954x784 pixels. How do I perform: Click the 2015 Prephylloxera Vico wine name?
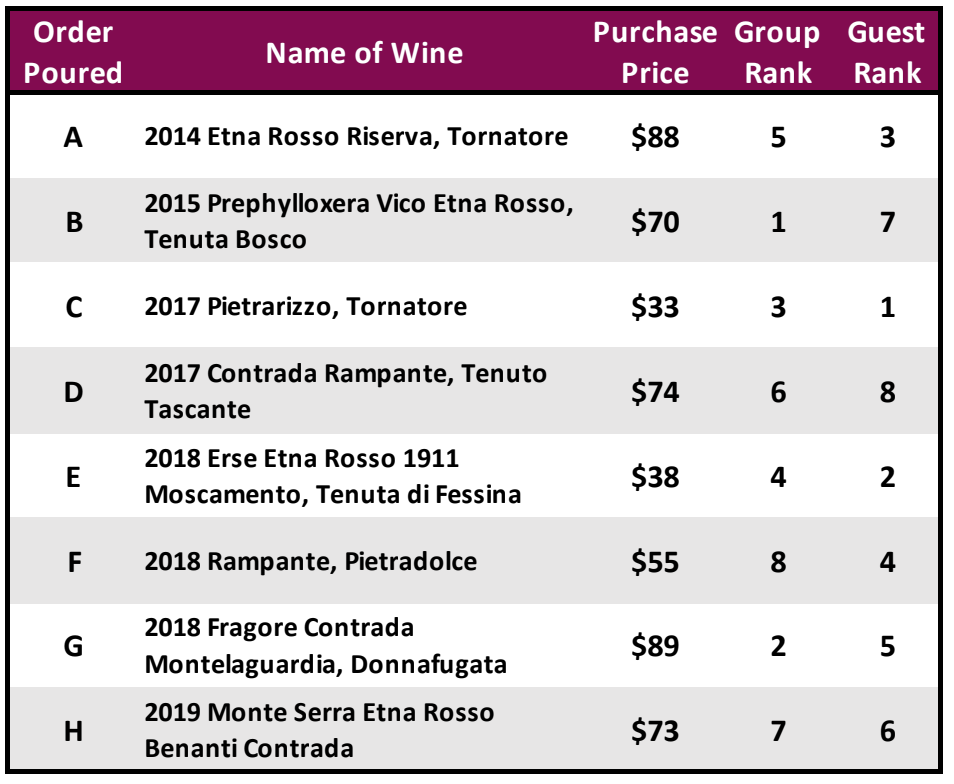click(359, 221)
